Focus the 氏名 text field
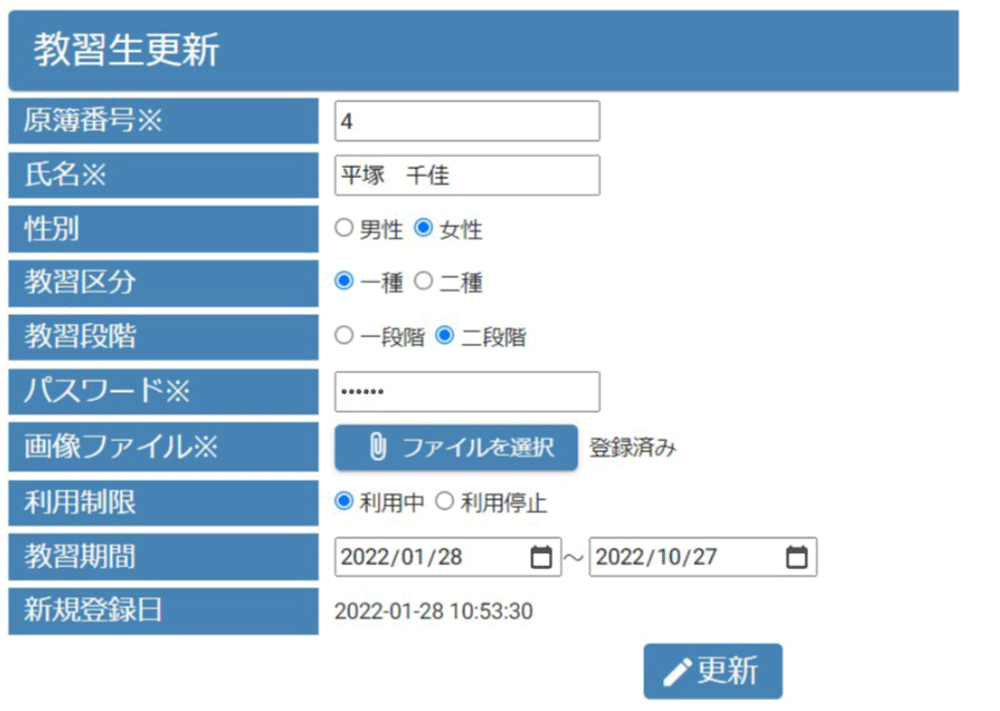 click(x=467, y=176)
